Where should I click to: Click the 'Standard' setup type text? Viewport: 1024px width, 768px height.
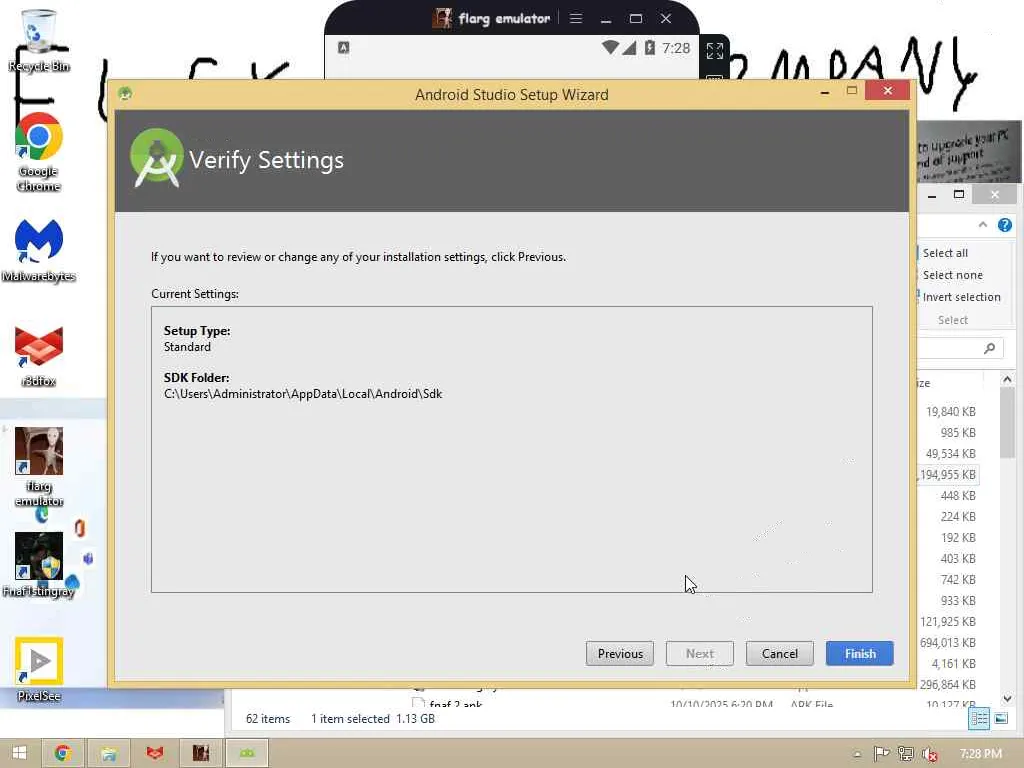187,347
